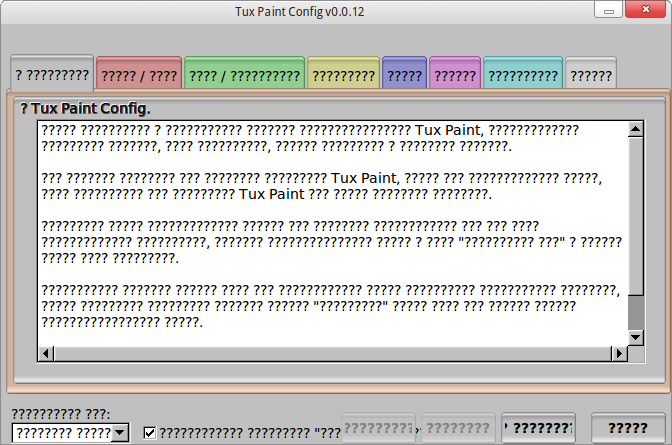Screen dimensions: 672x445
Task: Click the bold Apply button beside Quit
Action: [538, 428]
